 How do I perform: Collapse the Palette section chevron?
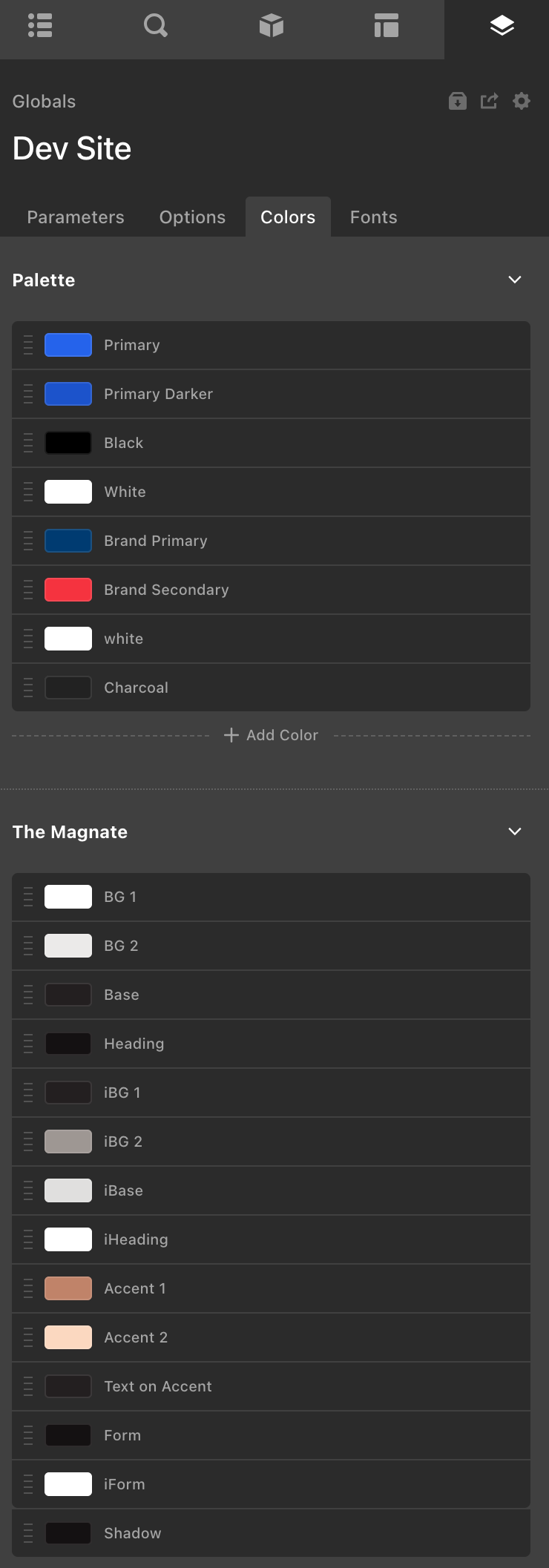click(x=515, y=280)
